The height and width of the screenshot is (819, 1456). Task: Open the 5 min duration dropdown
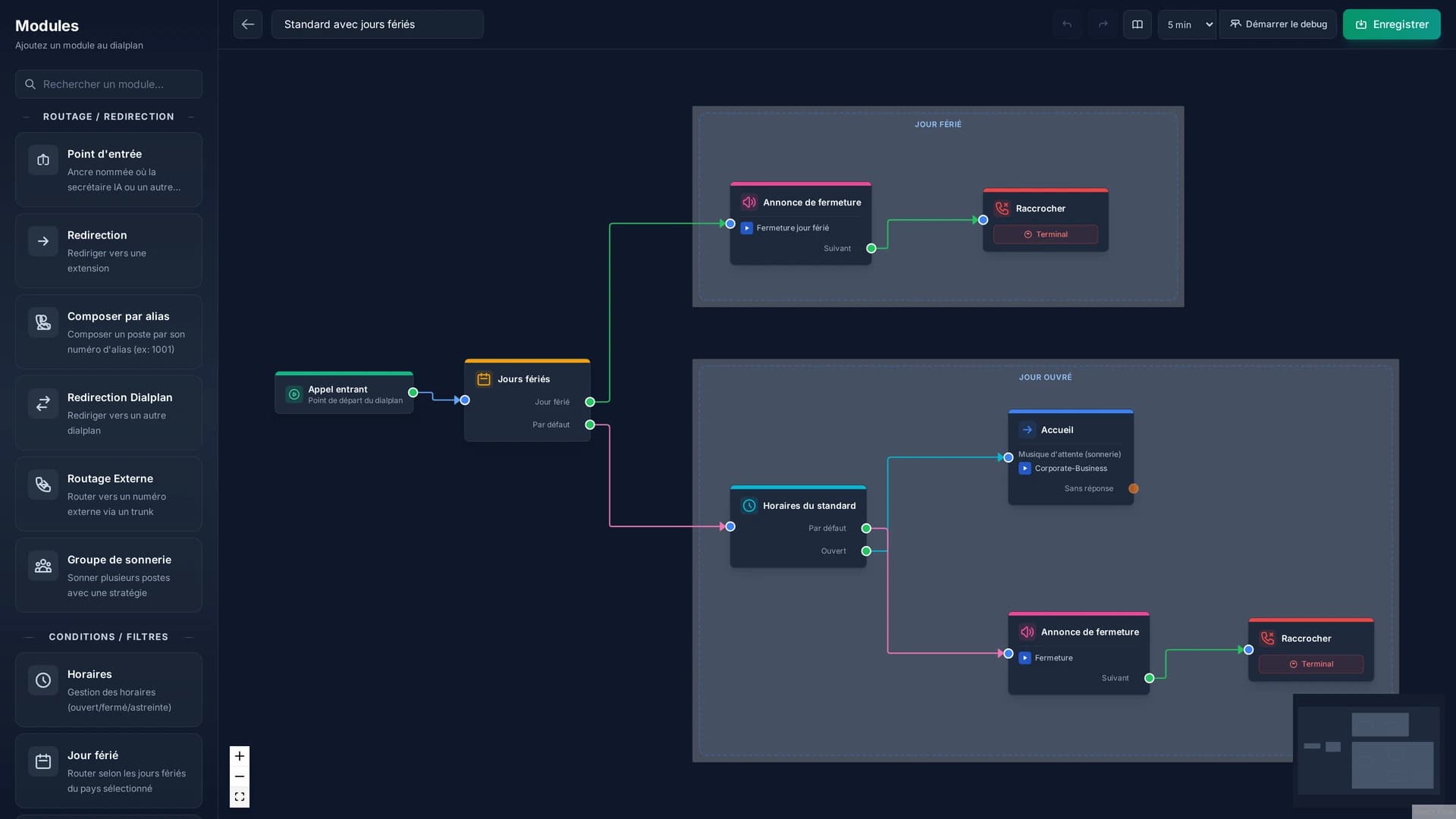pyautogui.click(x=1187, y=24)
